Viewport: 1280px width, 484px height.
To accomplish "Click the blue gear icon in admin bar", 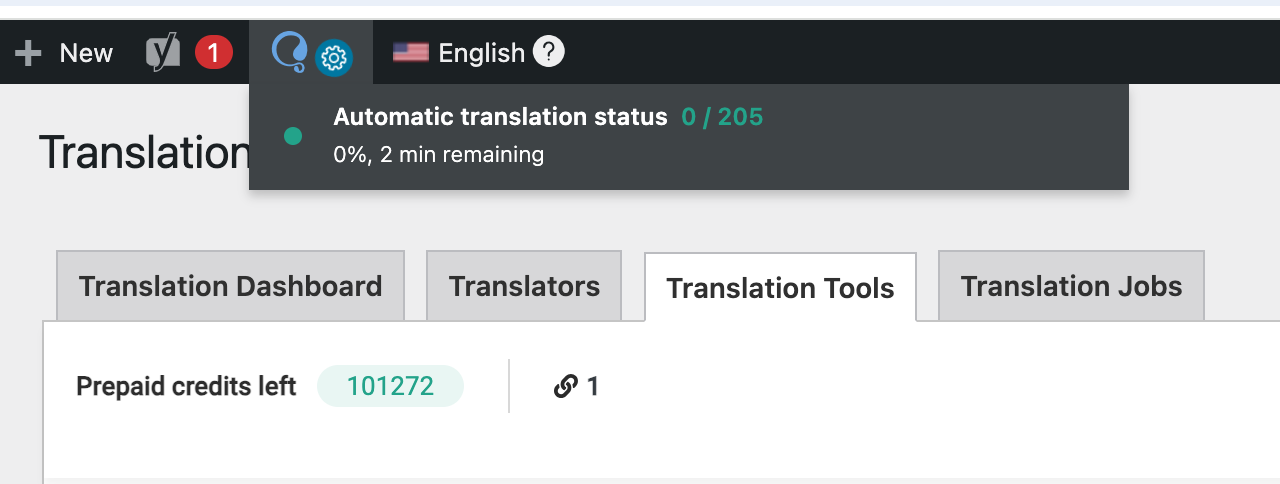I will (x=334, y=59).
